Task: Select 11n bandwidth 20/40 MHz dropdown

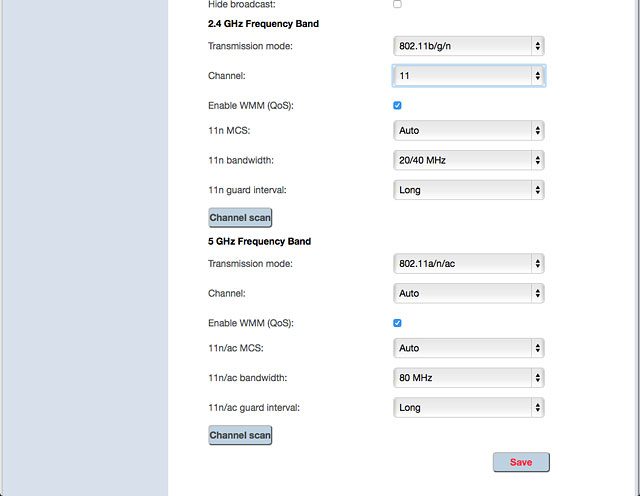Action: (469, 160)
